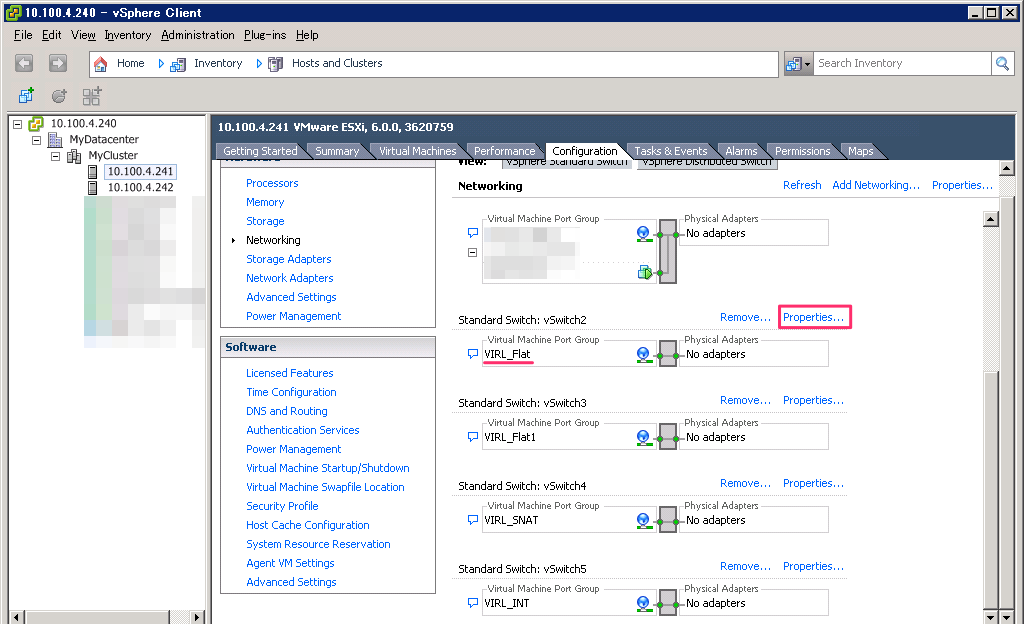Click the host icon for 10.100.4.242
This screenshot has width=1024, height=624.
click(x=93, y=188)
